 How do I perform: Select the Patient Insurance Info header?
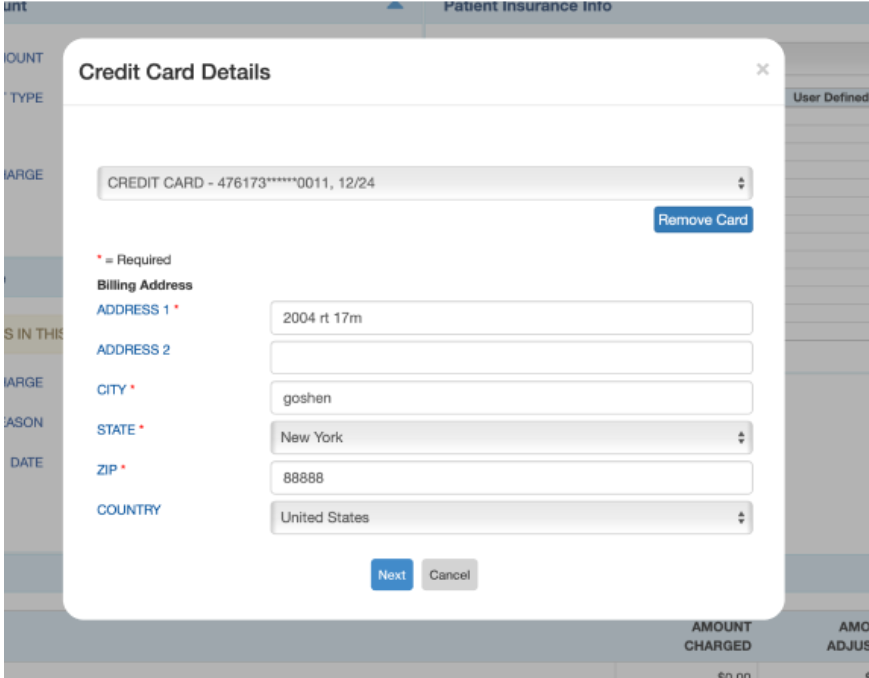(x=526, y=7)
